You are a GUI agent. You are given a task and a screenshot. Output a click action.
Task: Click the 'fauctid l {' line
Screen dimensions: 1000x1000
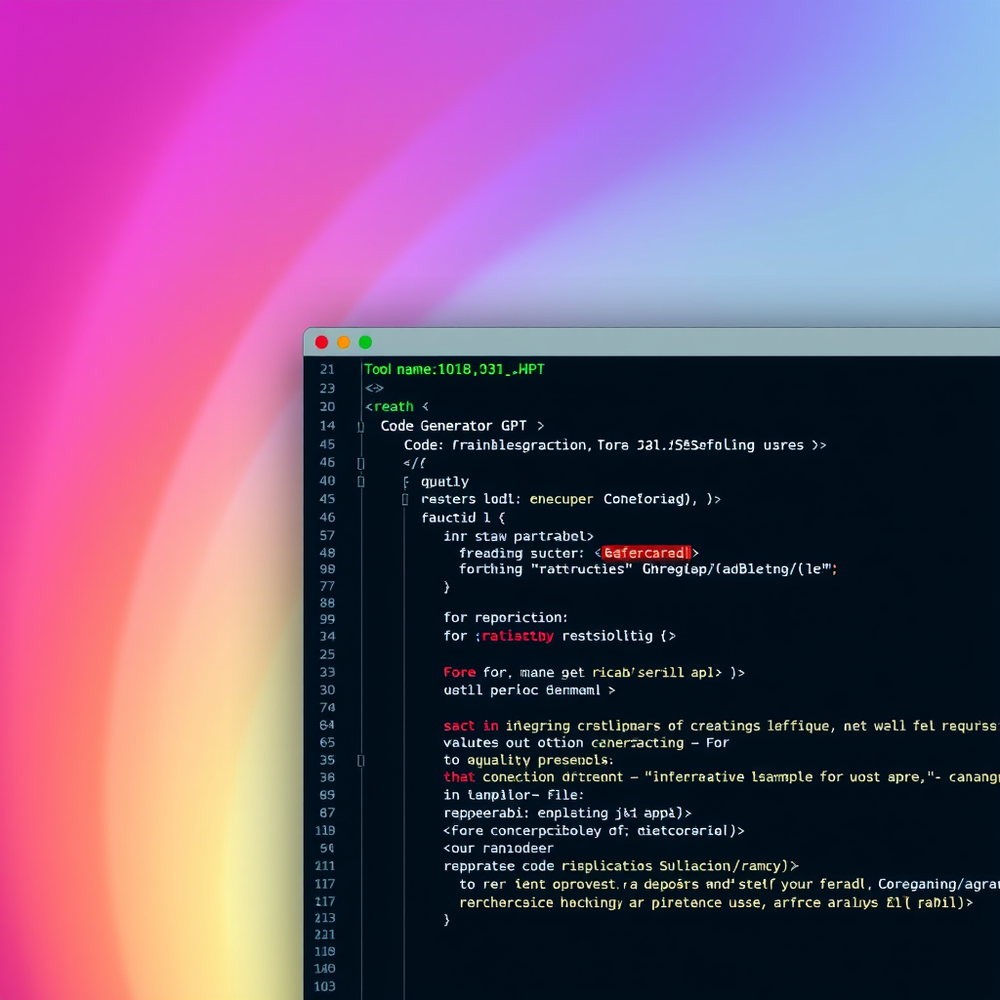click(463, 517)
